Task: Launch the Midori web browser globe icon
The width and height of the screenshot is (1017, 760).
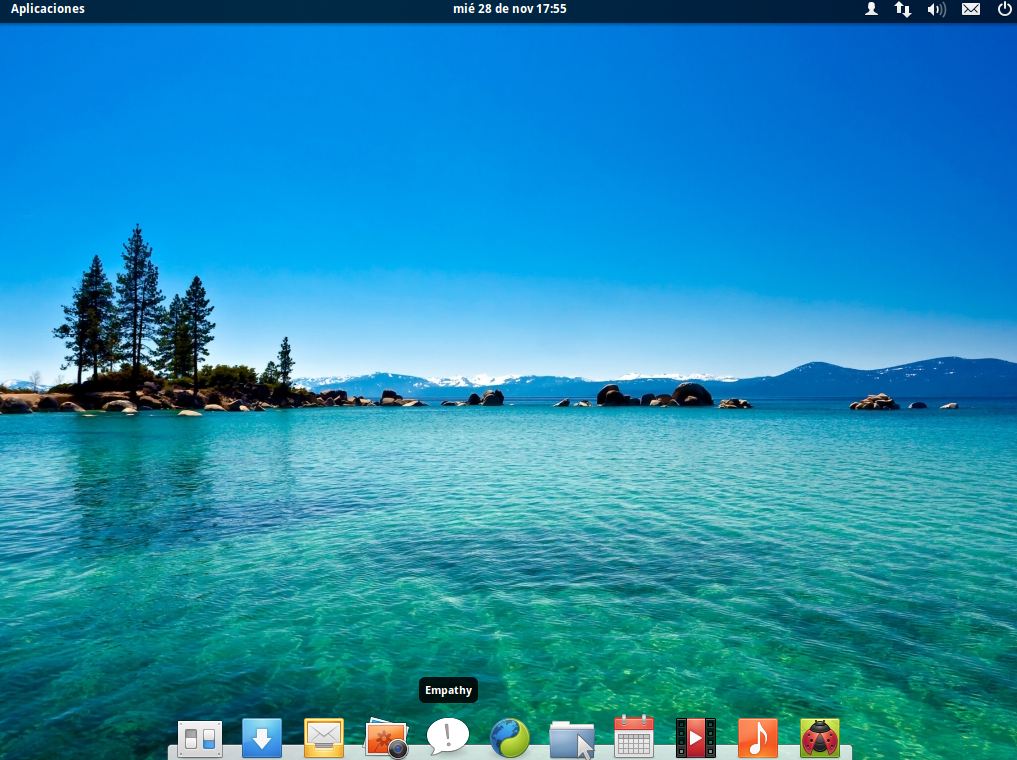Action: [x=510, y=738]
